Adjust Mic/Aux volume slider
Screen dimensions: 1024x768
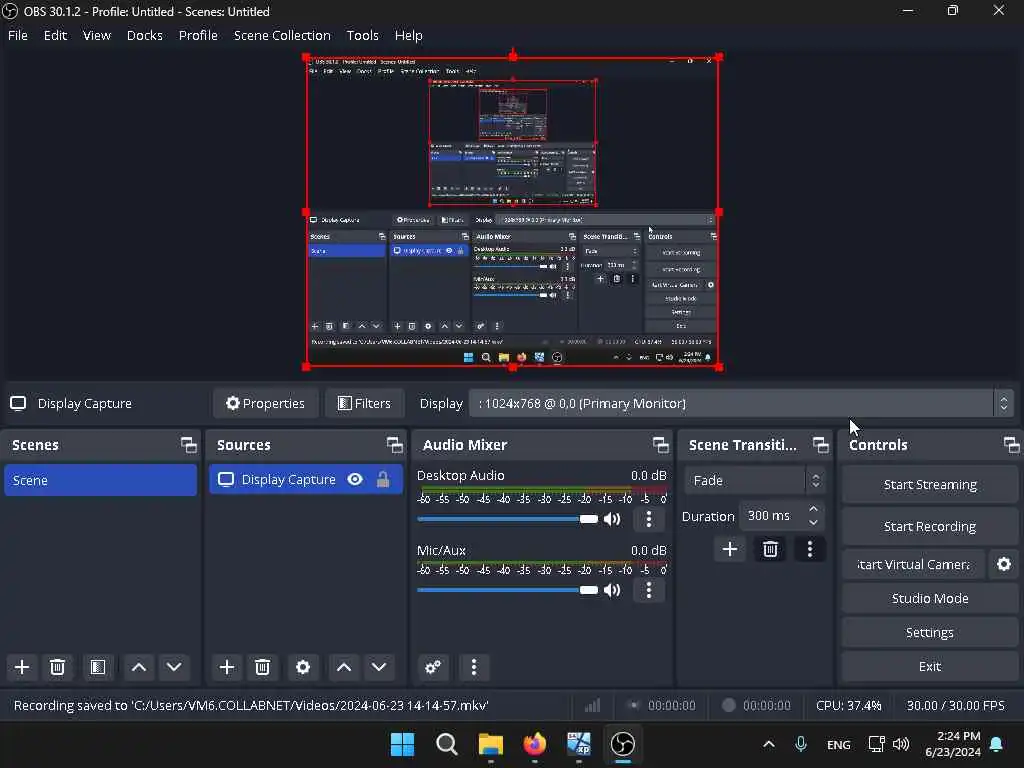pos(507,590)
